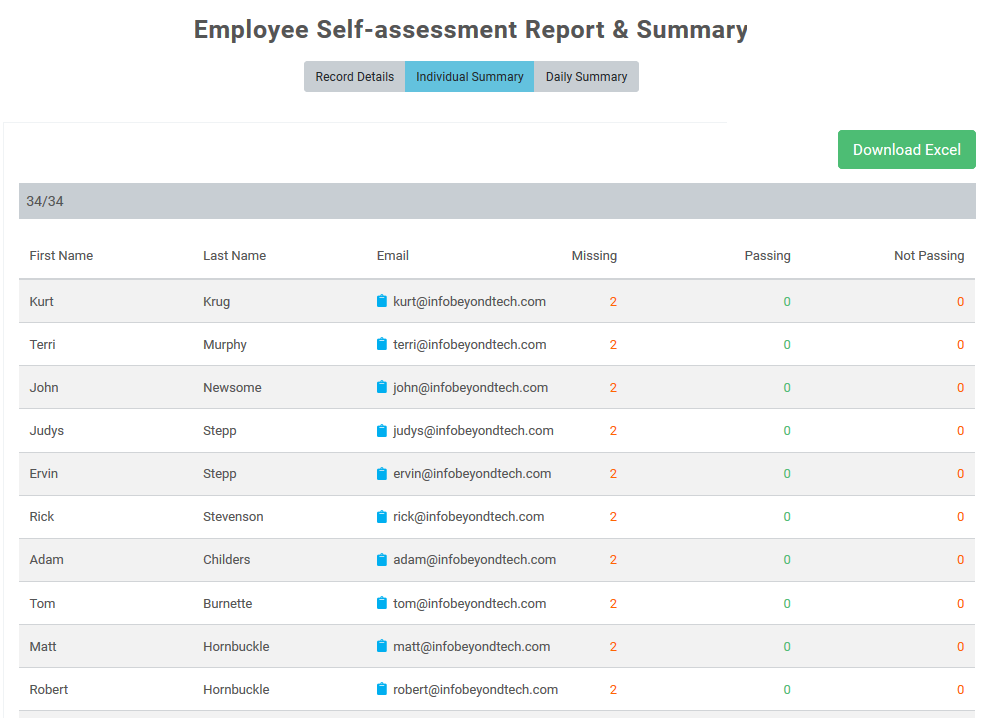Download the report as Excel
This screenshot has height=718, width=990.
(x=906, y=150)
